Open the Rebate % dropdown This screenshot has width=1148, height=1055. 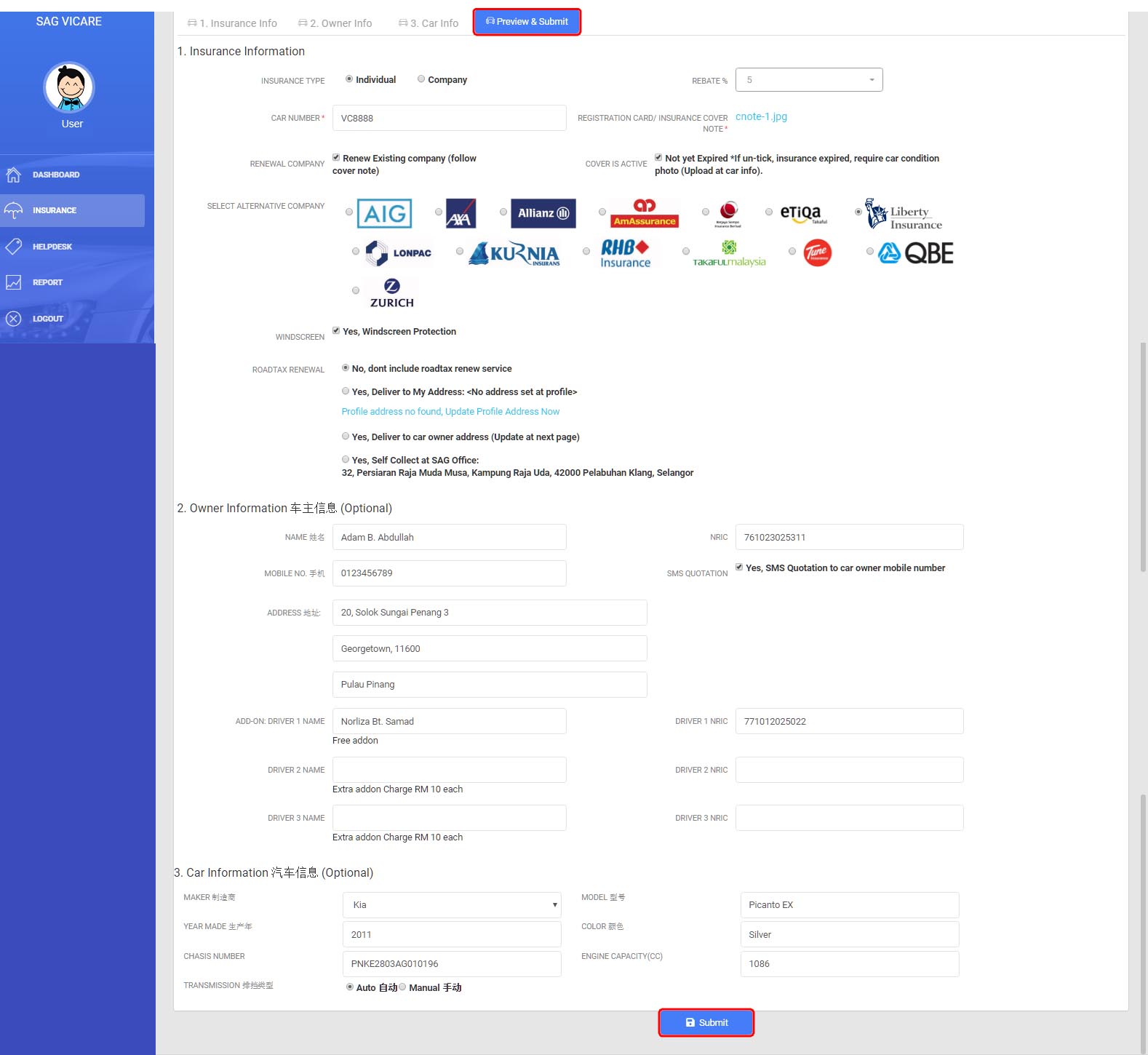tap(808, 80)
